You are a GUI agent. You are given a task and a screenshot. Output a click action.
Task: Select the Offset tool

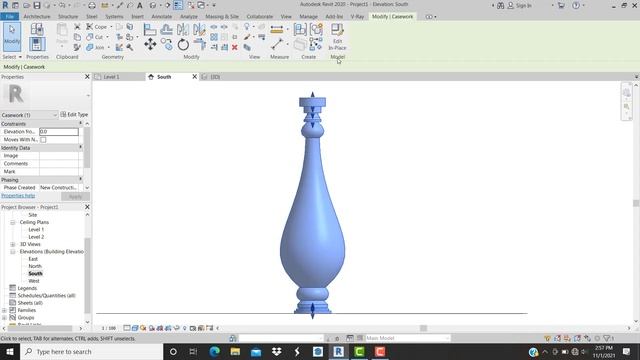tap(166, 29)
